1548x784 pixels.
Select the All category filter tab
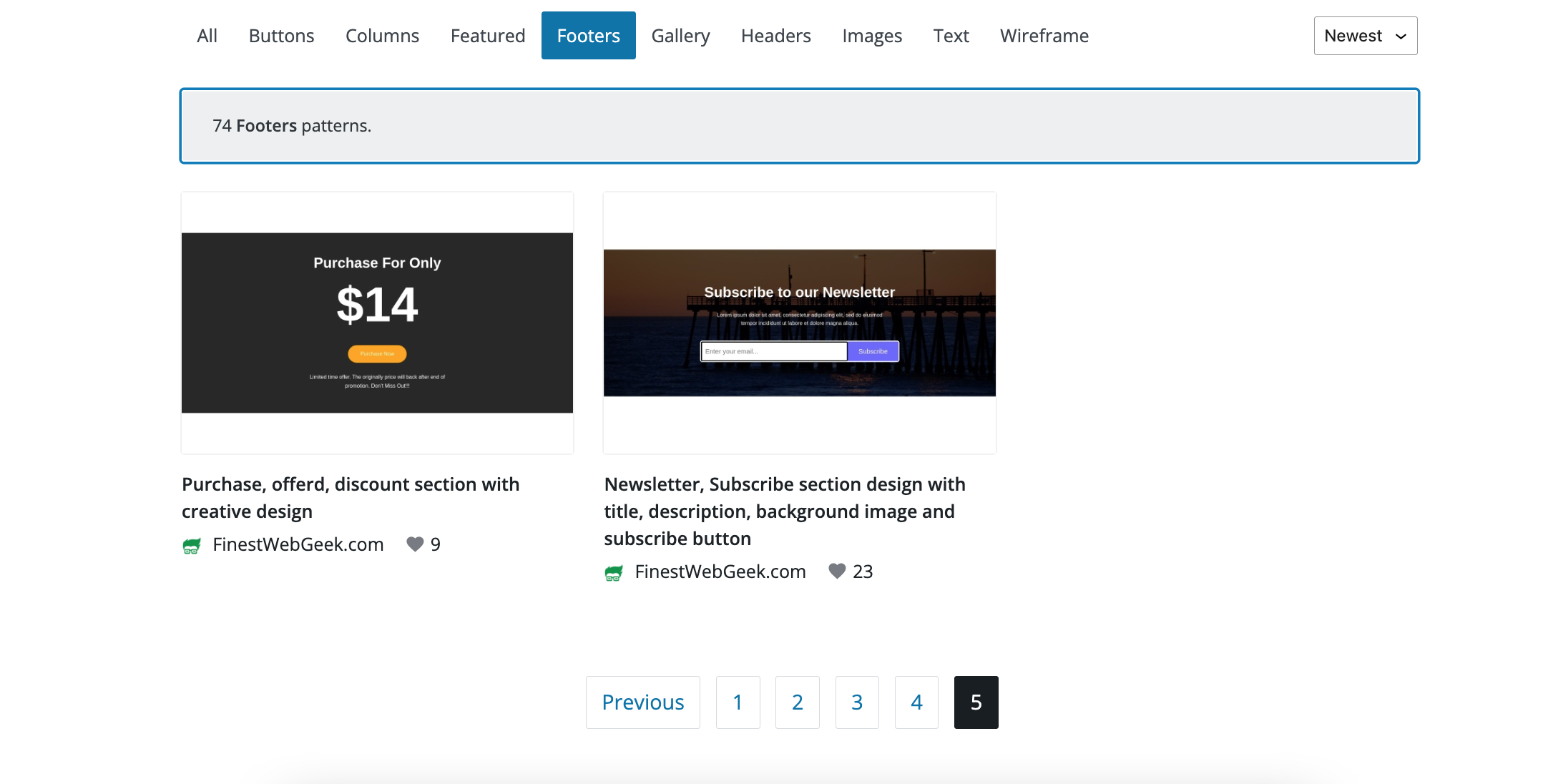point(205,35)
